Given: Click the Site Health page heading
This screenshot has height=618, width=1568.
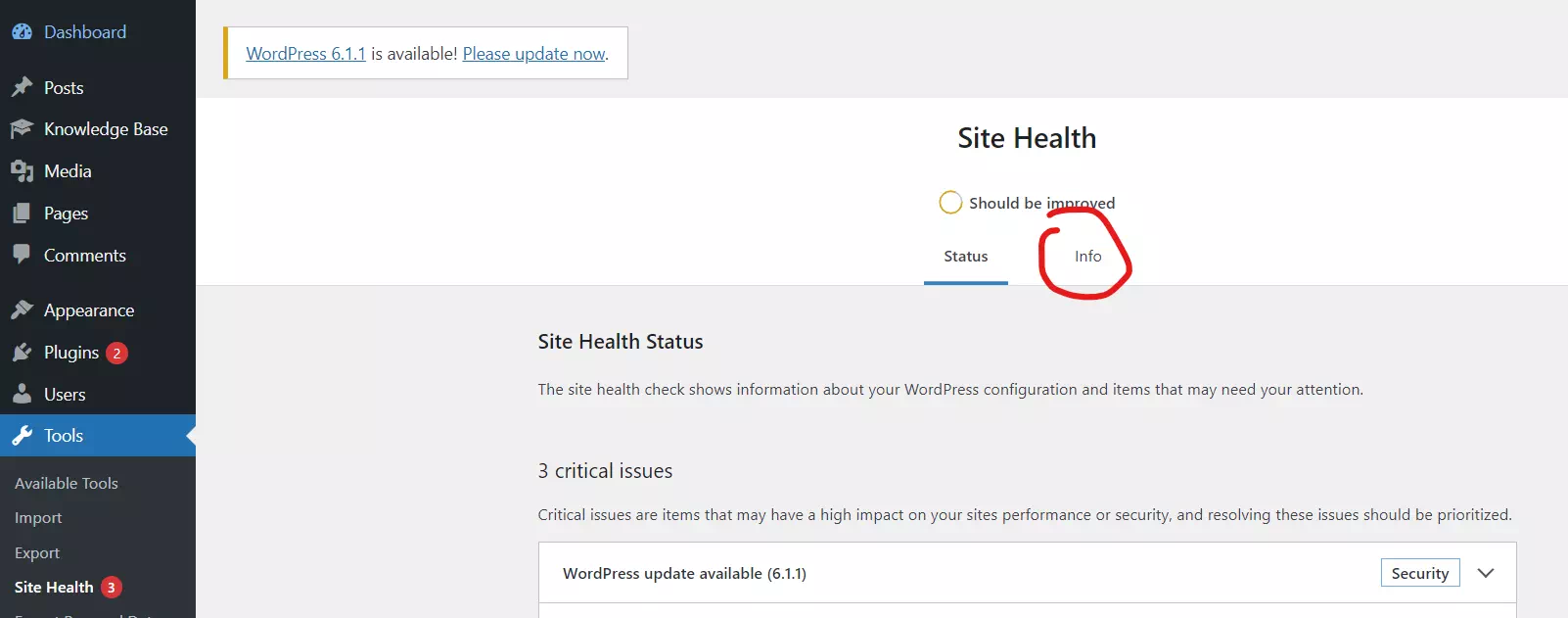Looking at the screenshot, I should coord(1027,138).
